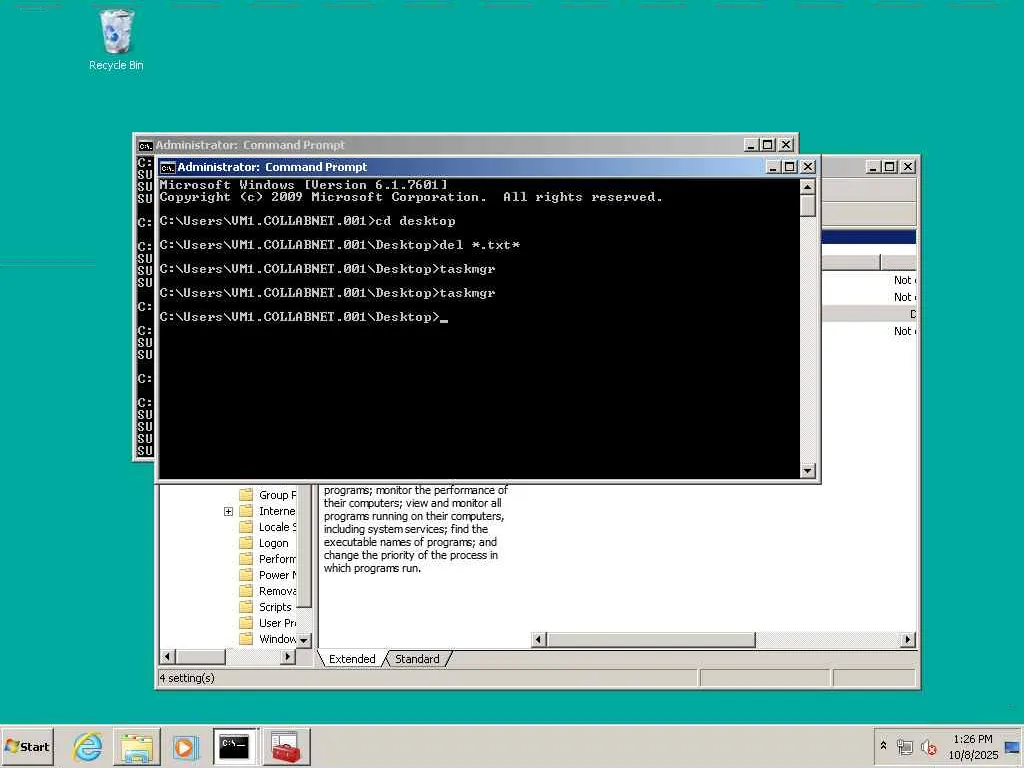This screenshot has height=768, width=1024.
Task: Click the muted volume tray icon
Action: point(928,746)
